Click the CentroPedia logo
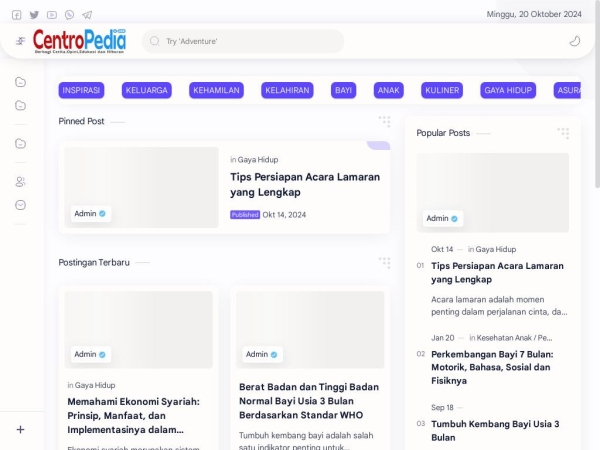Screen dimensions: 600x450 click(79, 41)
